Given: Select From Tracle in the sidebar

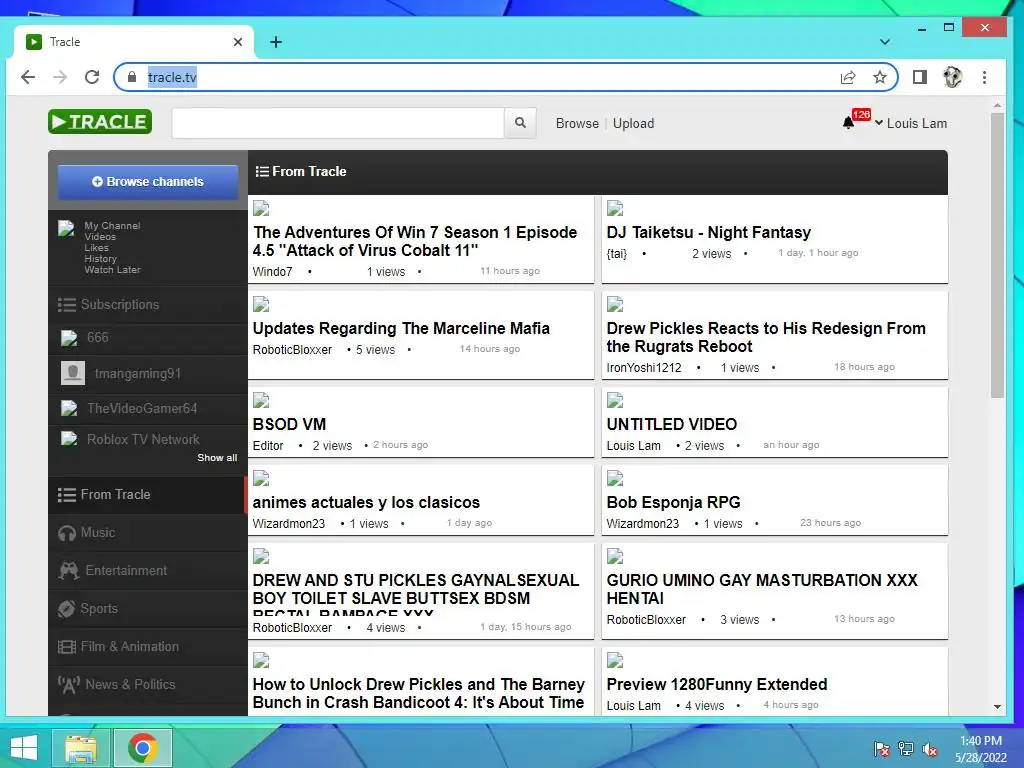Looking at the screenshot, I should point(148,494).
